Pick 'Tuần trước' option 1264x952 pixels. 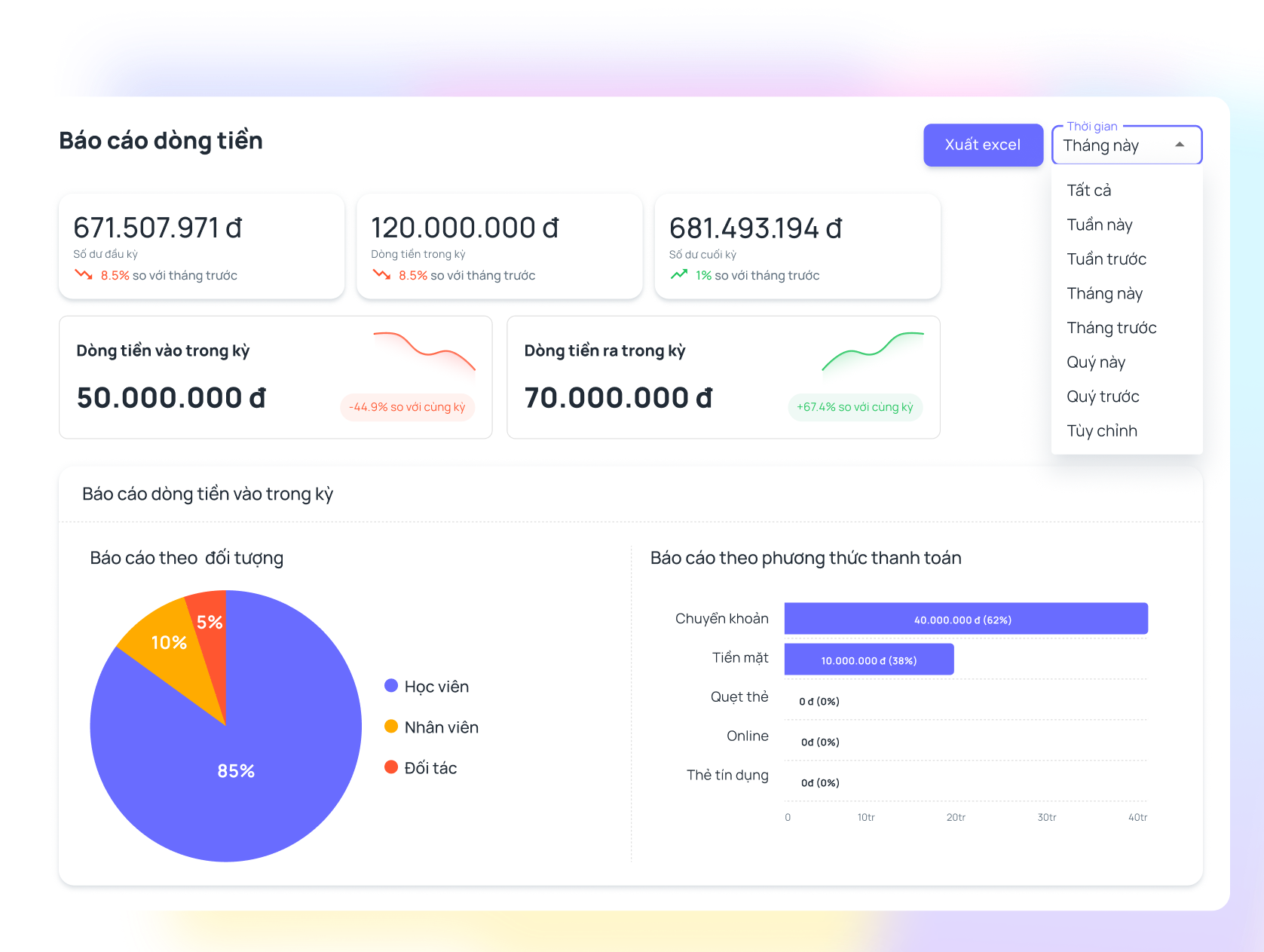[1106, 259]
